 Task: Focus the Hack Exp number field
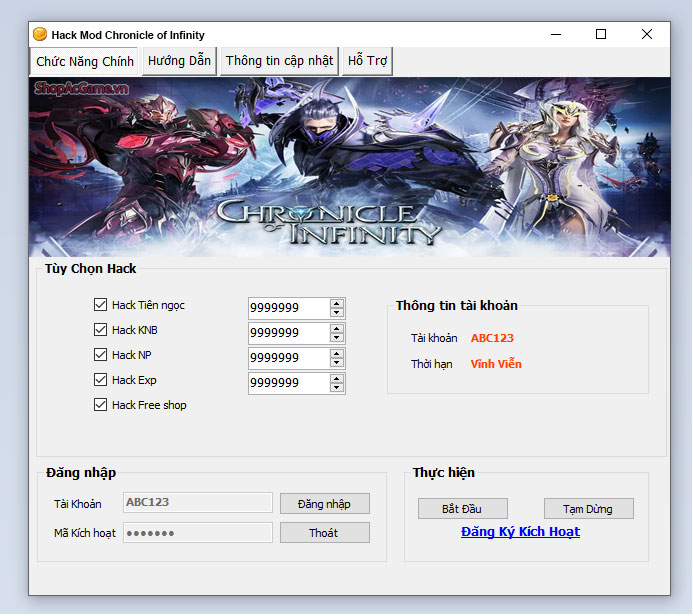point(289,383)
